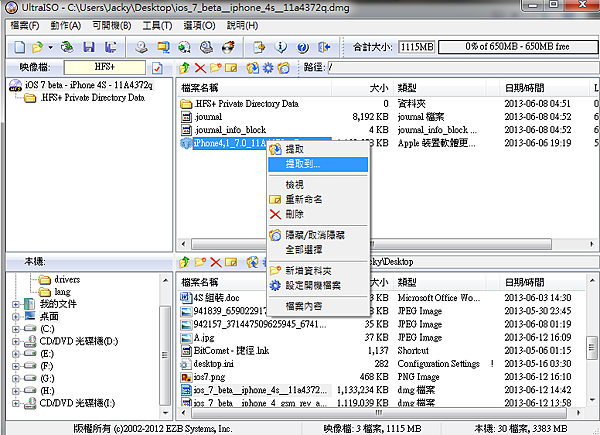
Task: Open the 選項(O) menu
Action: [199, 26]
